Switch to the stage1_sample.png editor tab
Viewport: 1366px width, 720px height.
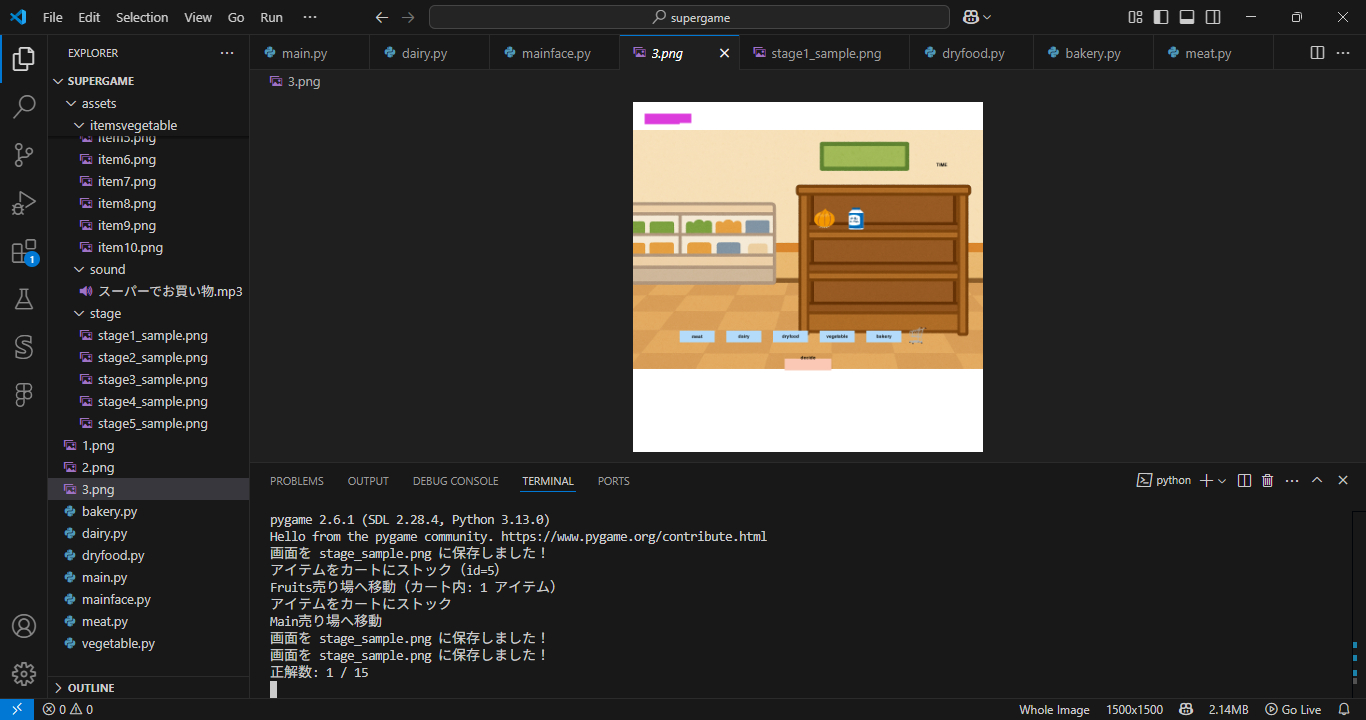(x=825, y=53)
